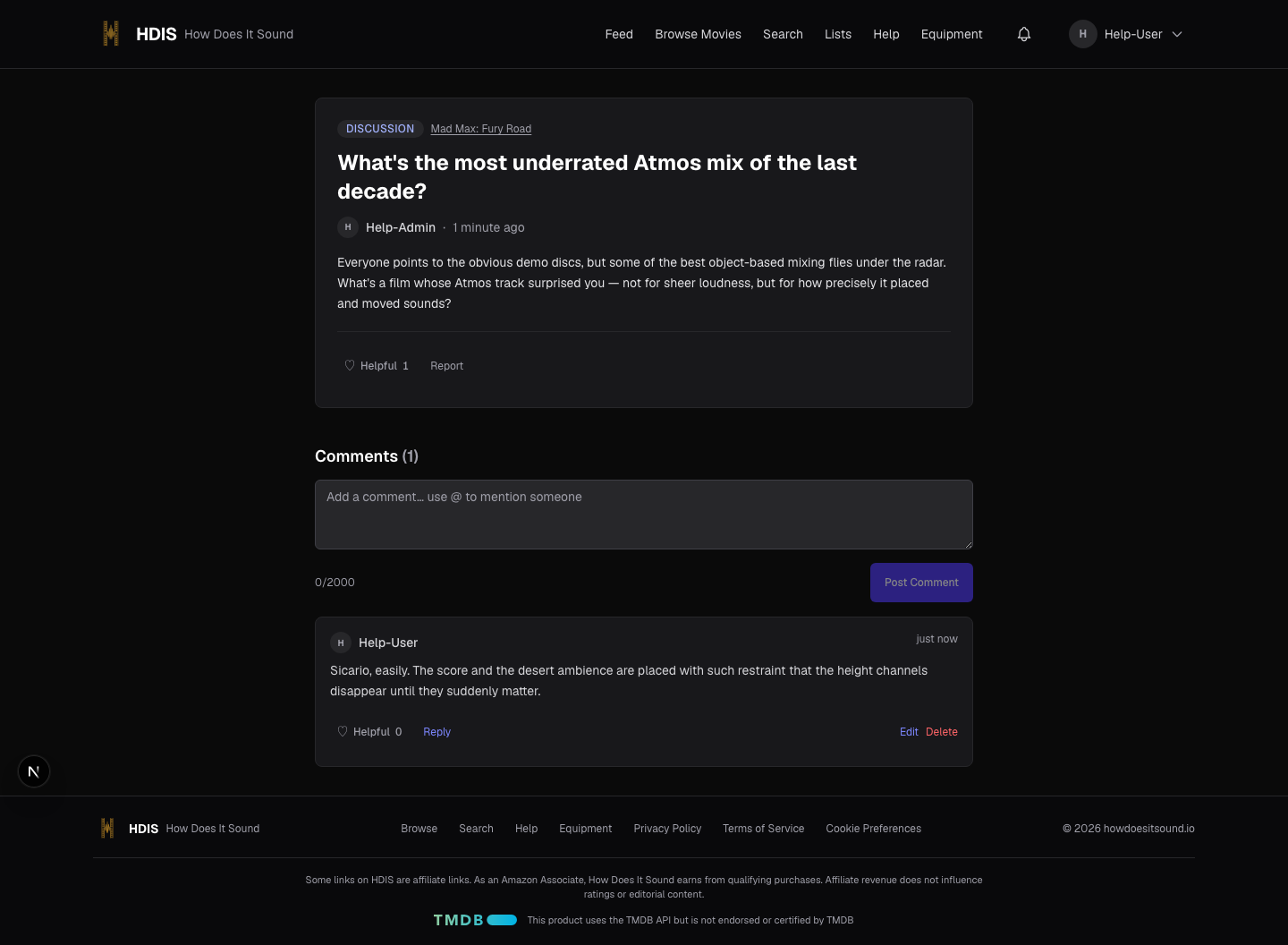
Task: Click the Help-User avatar in header
Action: (1083, 34)
